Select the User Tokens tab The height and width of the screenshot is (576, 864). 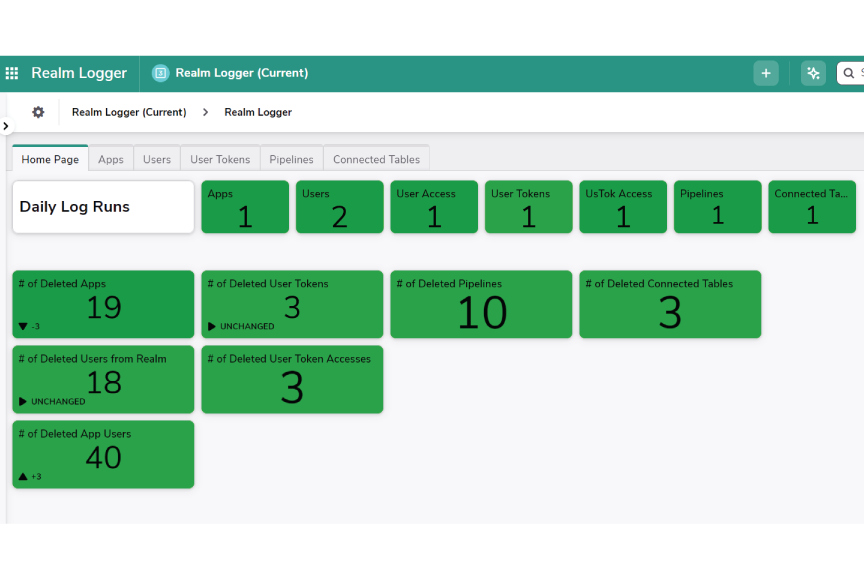point(220,158)
